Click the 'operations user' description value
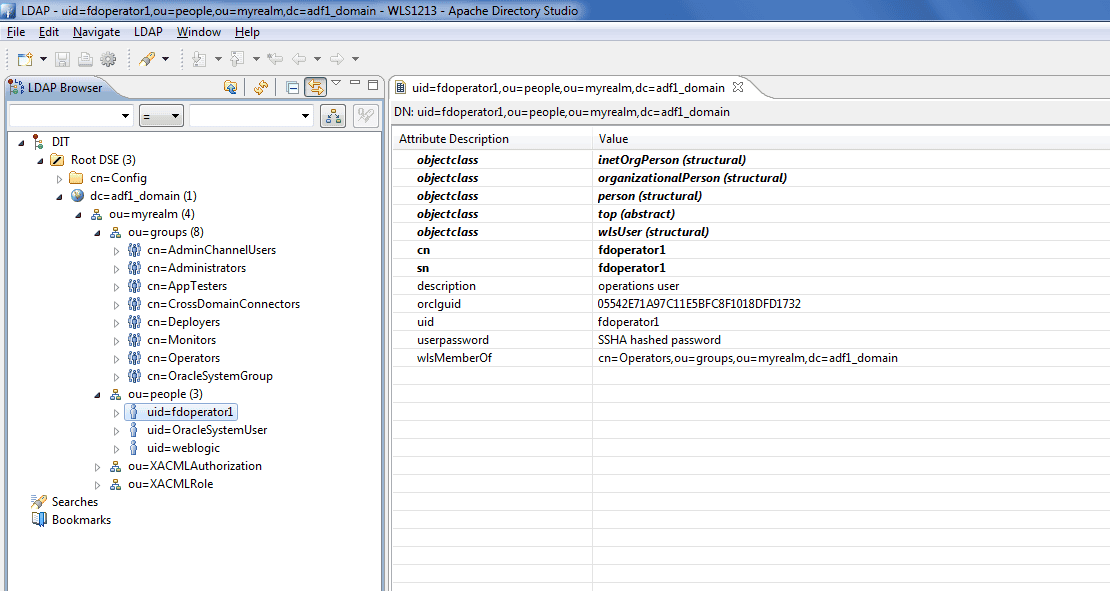The height and width of the screenshot is (591, 1110). tap(638, 286)
